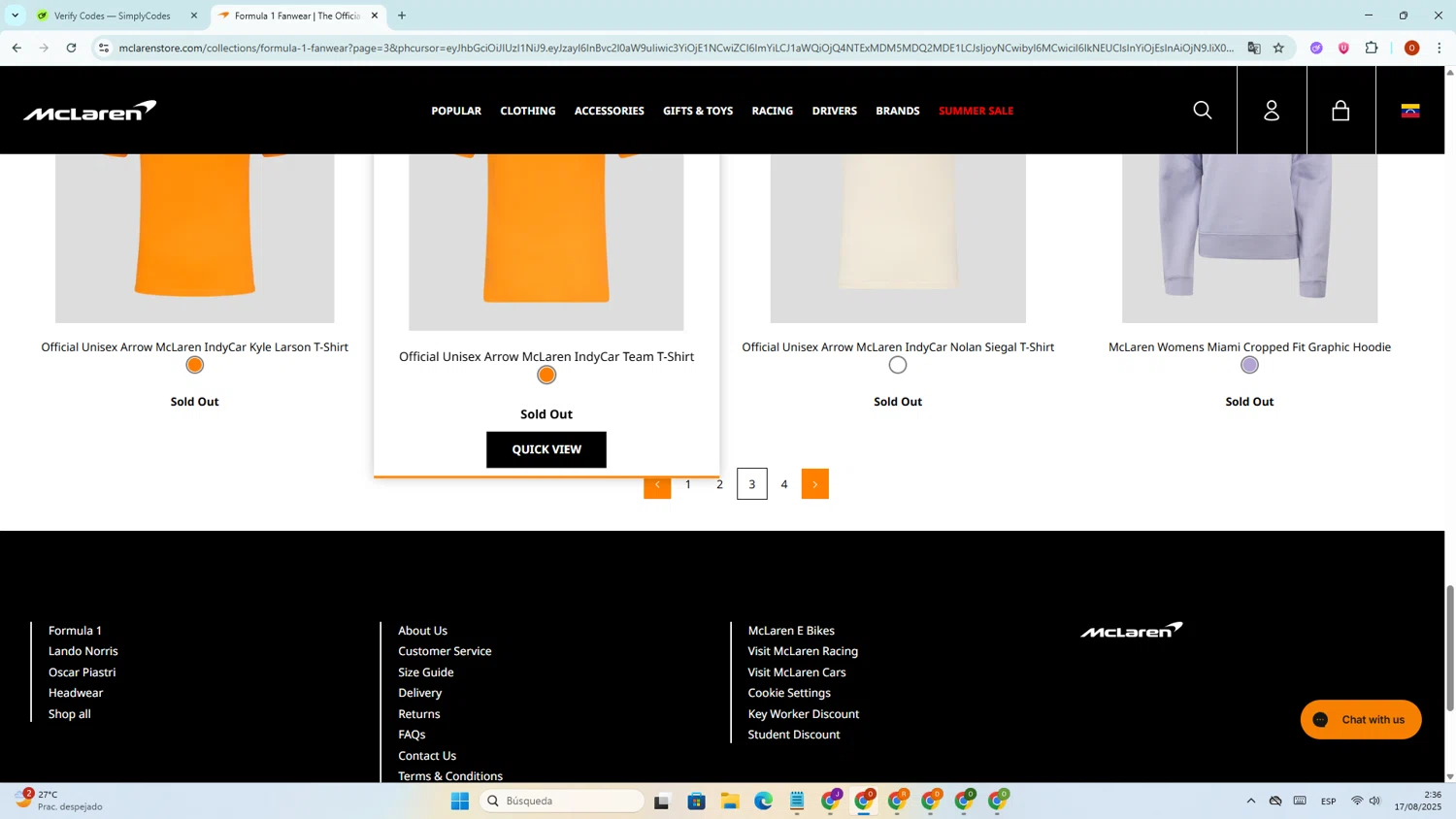Click the page vertical scrollbar thumb
The height and width of the screenshot is (819, 1456).
[1450, 648]
